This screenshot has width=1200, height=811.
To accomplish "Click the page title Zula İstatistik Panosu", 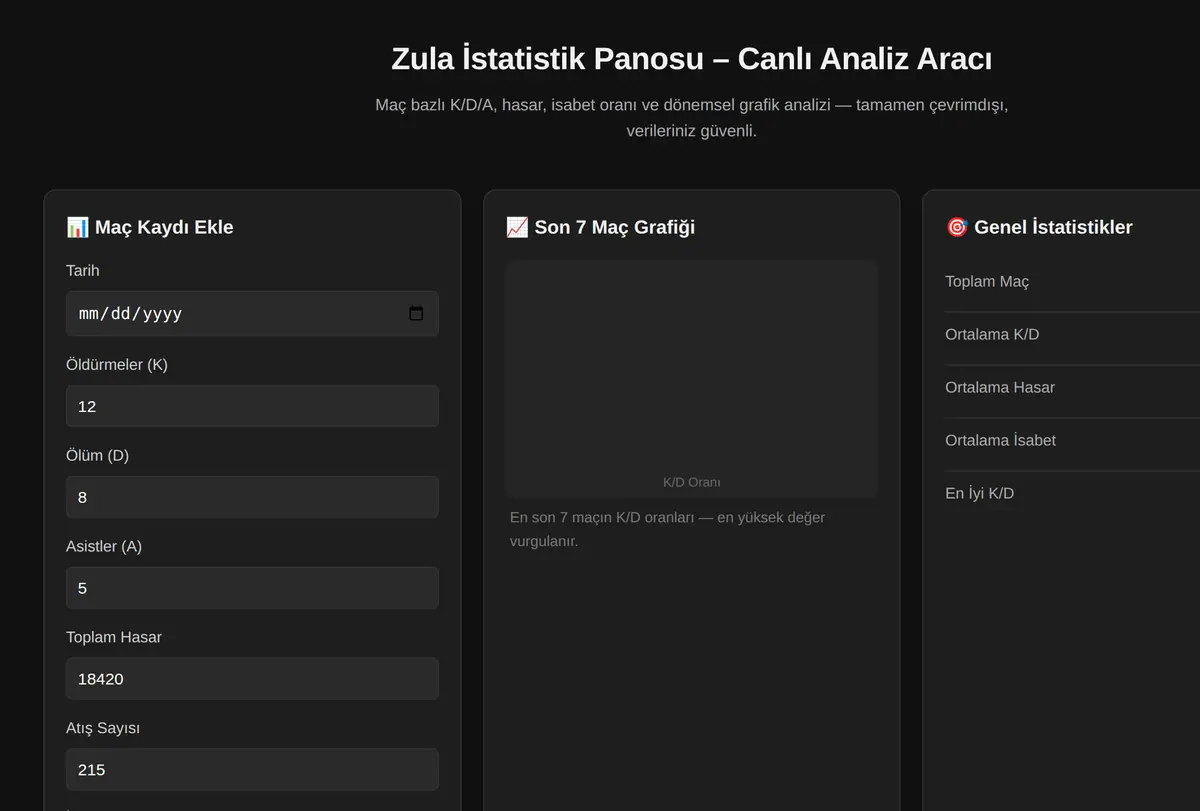I will coord(691,59).
